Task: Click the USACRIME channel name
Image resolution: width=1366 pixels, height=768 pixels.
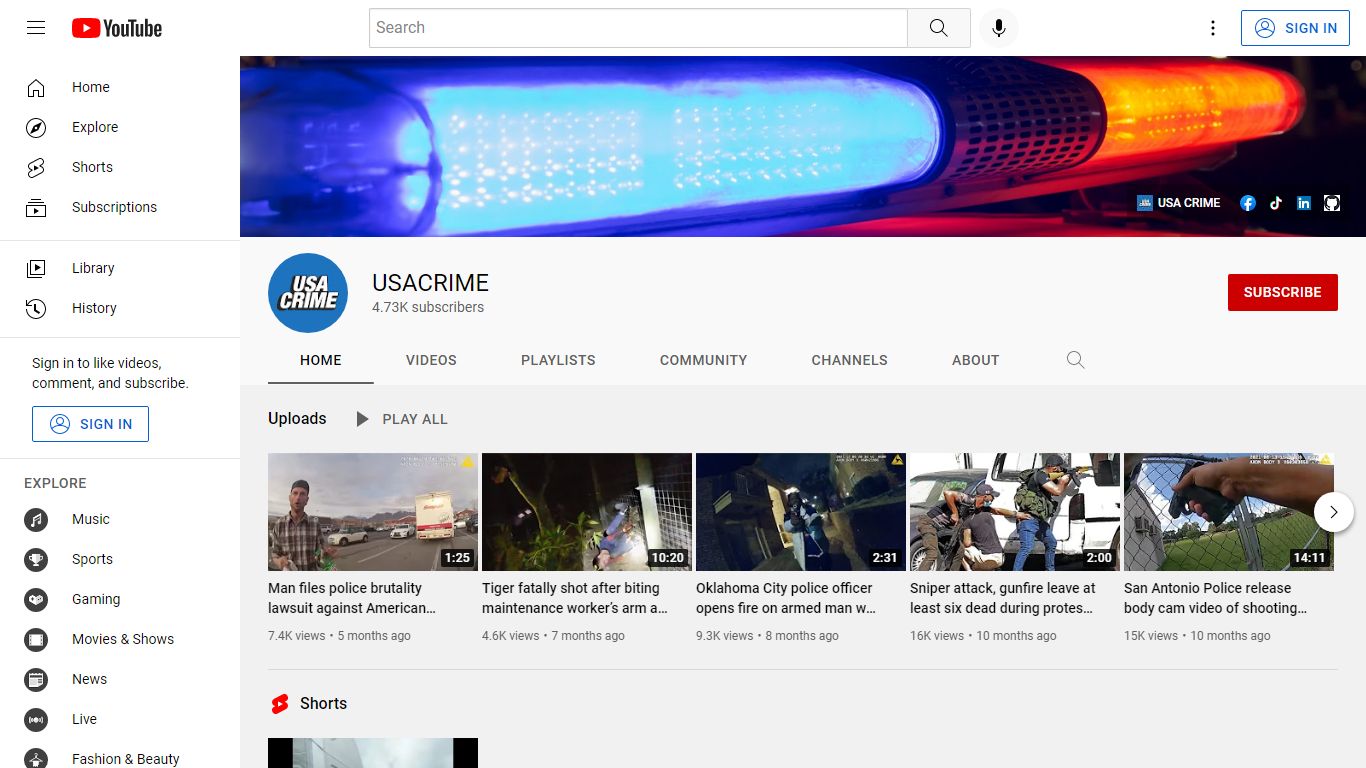Action: 431,283
